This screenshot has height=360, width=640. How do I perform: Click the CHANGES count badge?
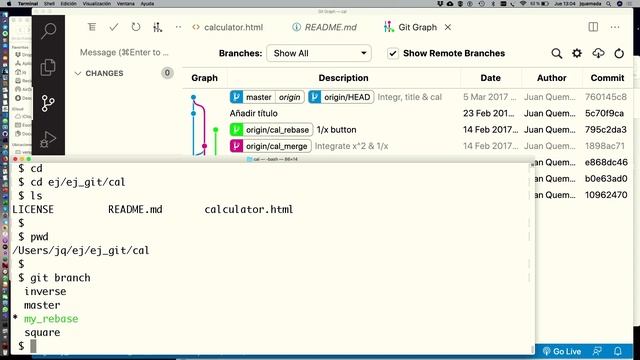tap(167, 73)
